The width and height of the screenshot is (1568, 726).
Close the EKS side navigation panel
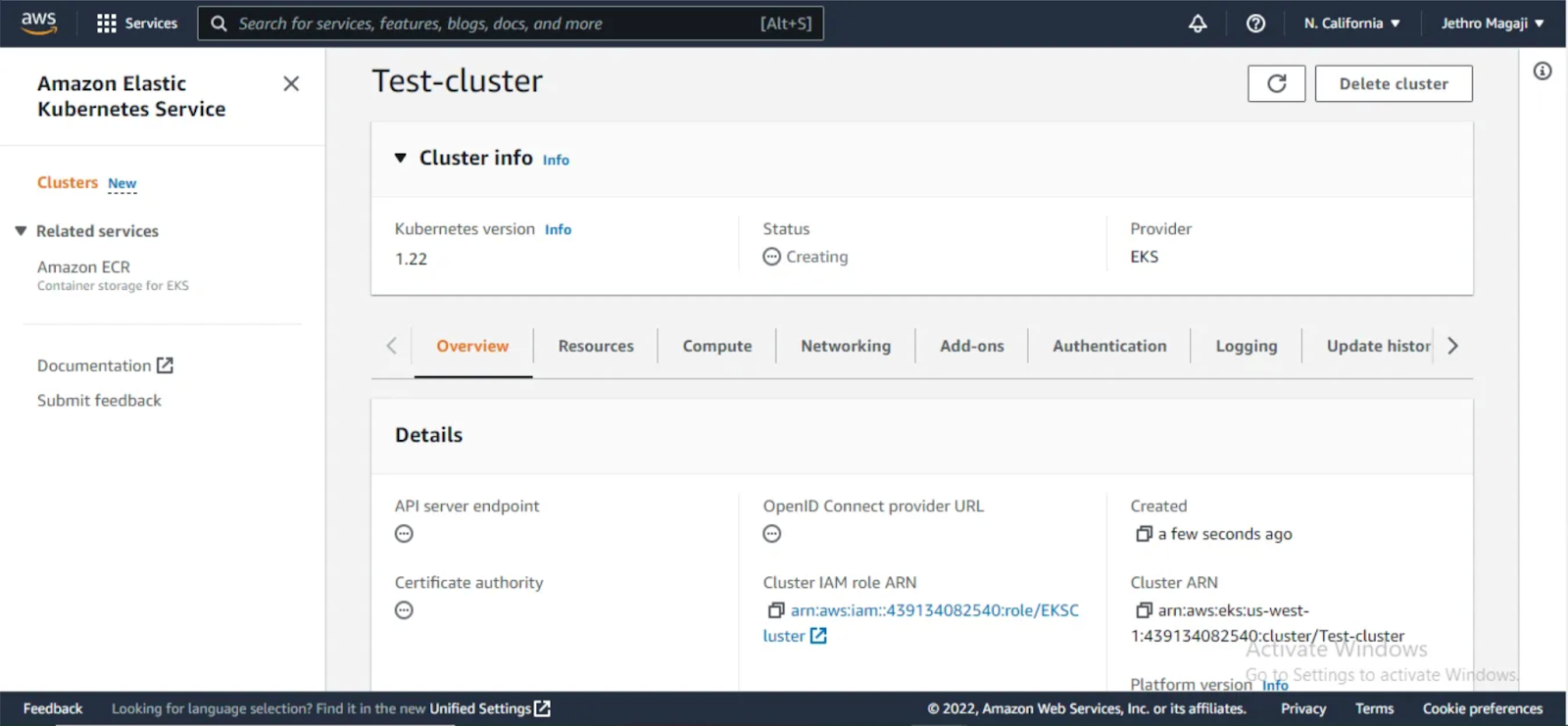point(291,84)
